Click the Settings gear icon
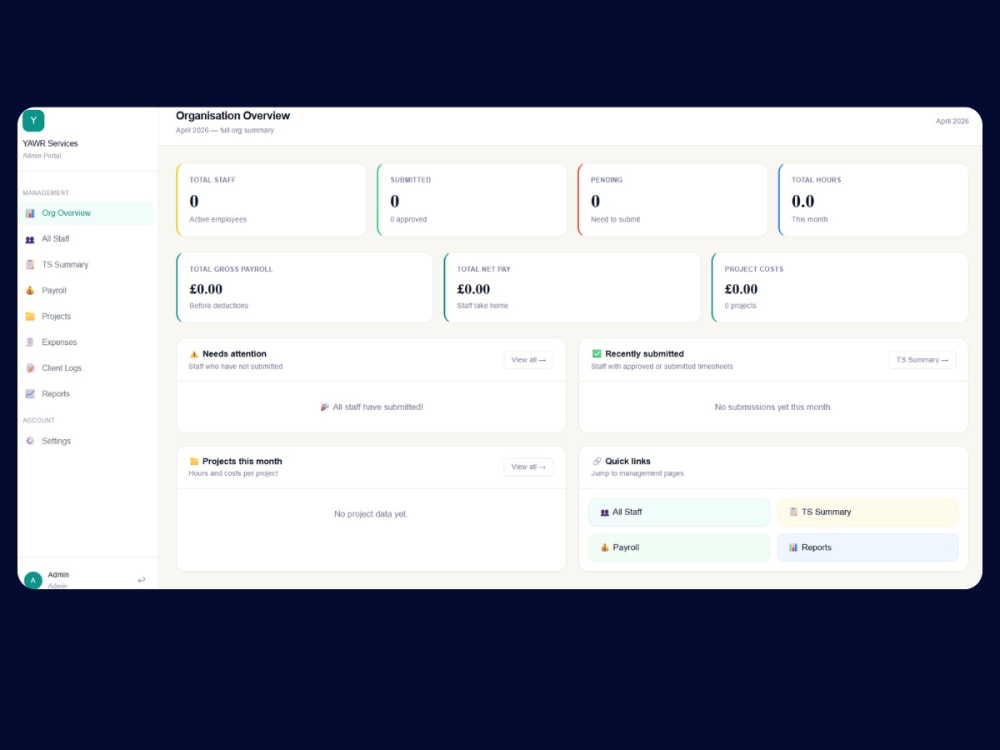Image resolution: width=1000 pixels, height=750 pixels. (x=30, y=441)
